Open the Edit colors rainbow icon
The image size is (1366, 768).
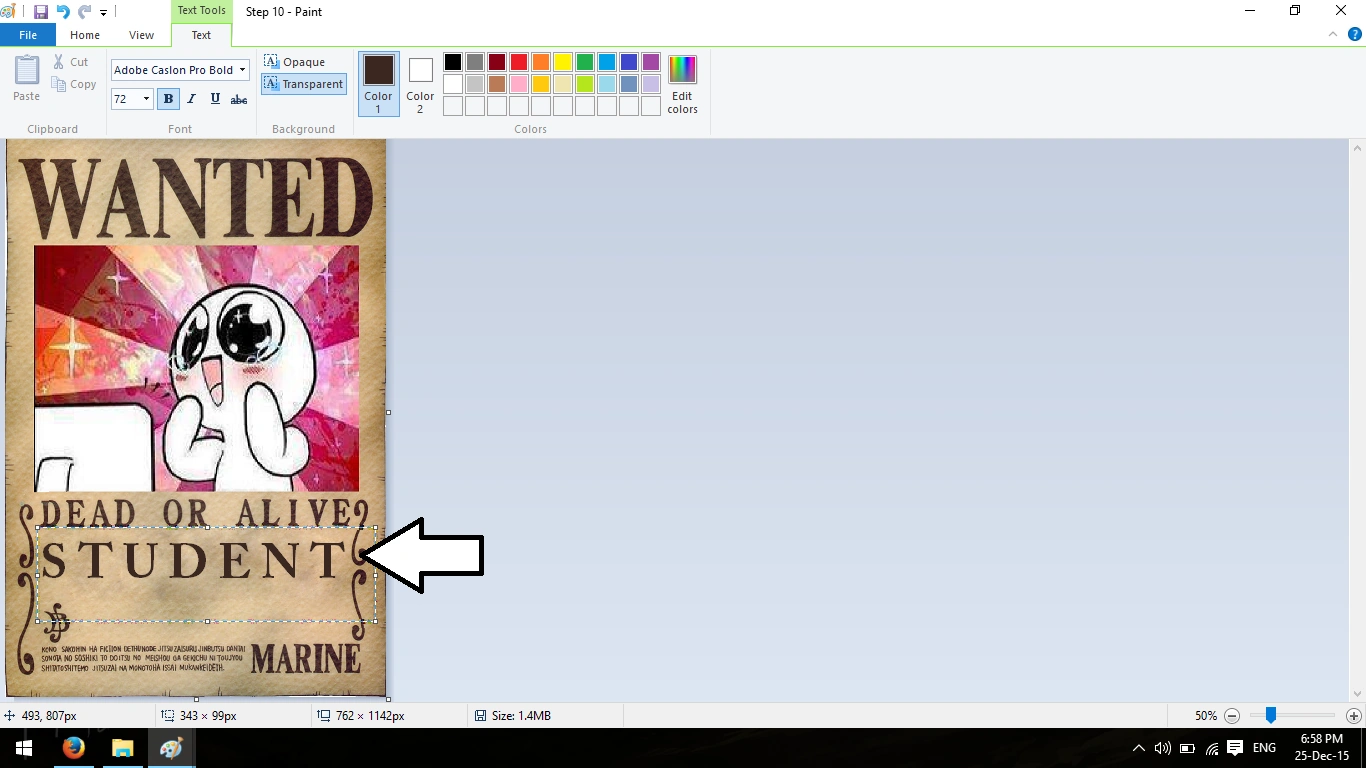pos(682,70)
